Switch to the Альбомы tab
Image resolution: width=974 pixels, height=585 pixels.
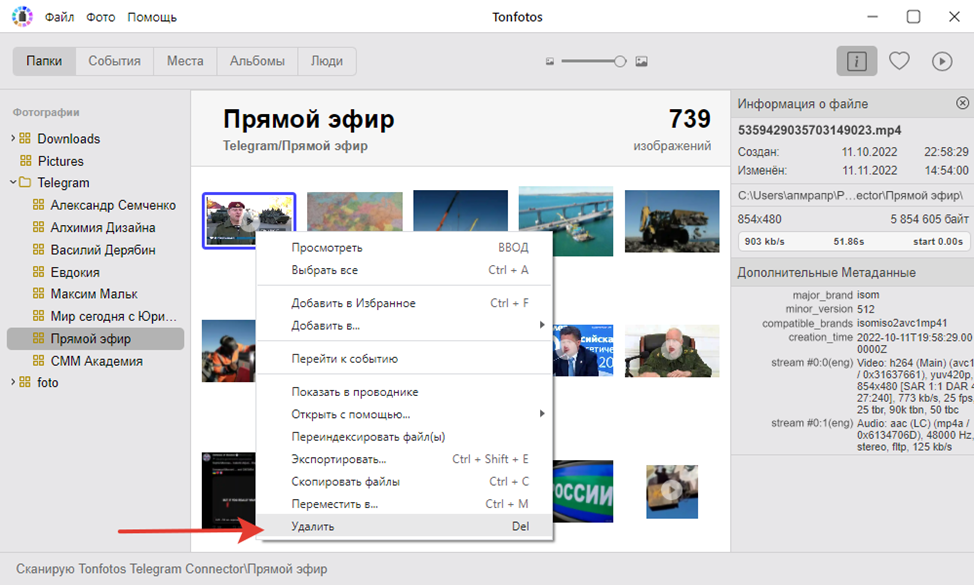pos(257,61)
